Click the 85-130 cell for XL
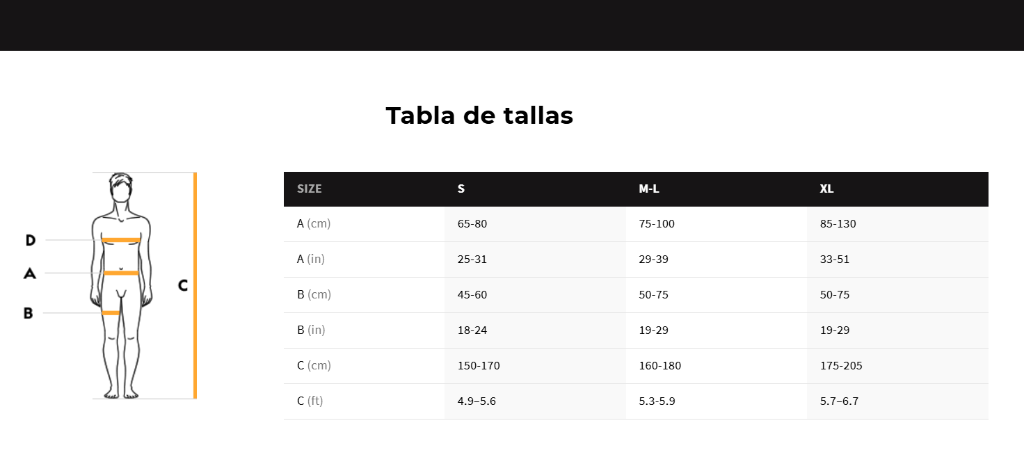The width and height of the screenshot is (1024, 471). [x=838, y=224]
